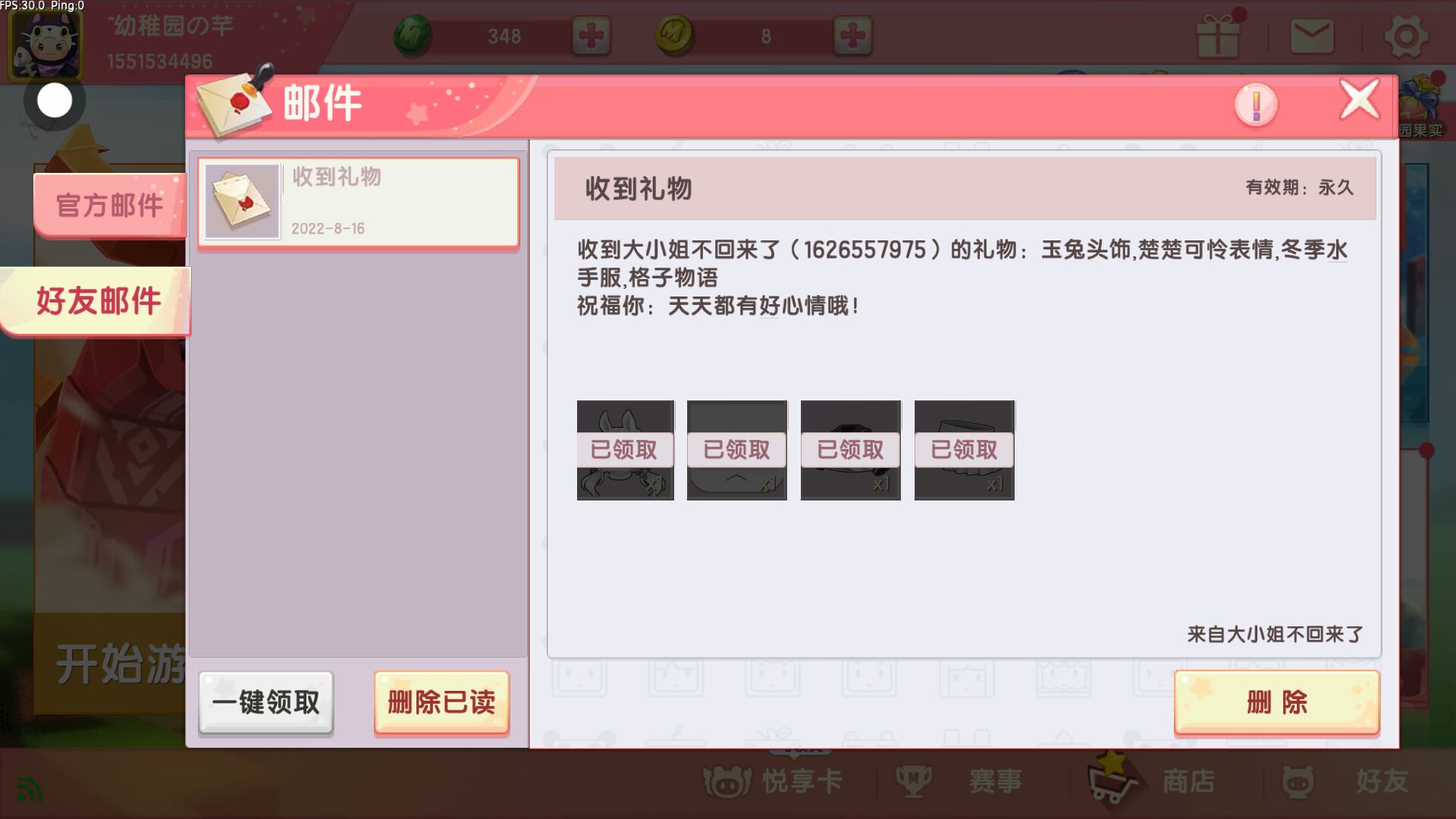Click the 删除已读 button
The image size is (1456, 819).
pyautogui.click(x=441, y=702)
